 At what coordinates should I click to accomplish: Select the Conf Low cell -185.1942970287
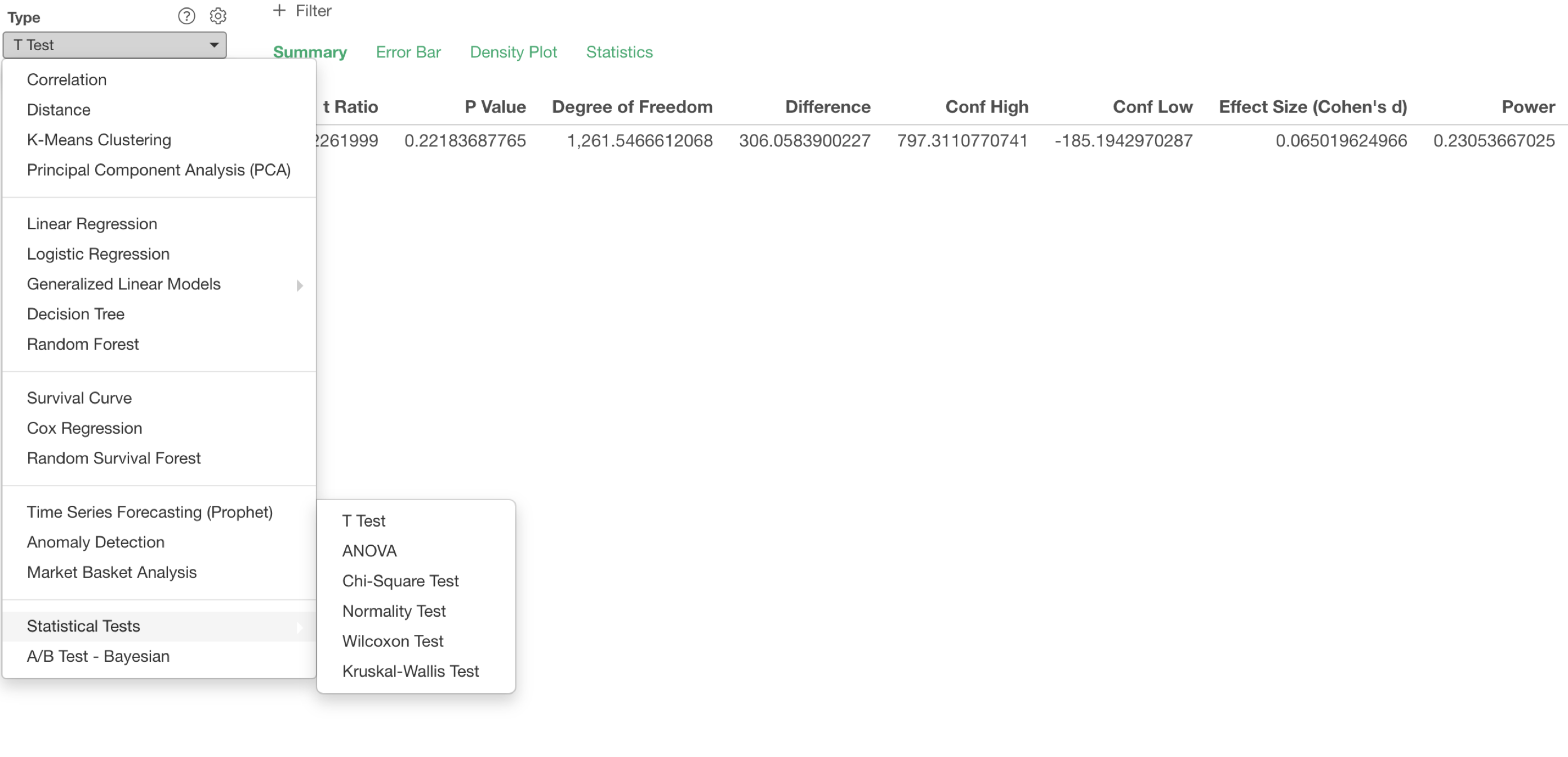(x=1124, y=141)
